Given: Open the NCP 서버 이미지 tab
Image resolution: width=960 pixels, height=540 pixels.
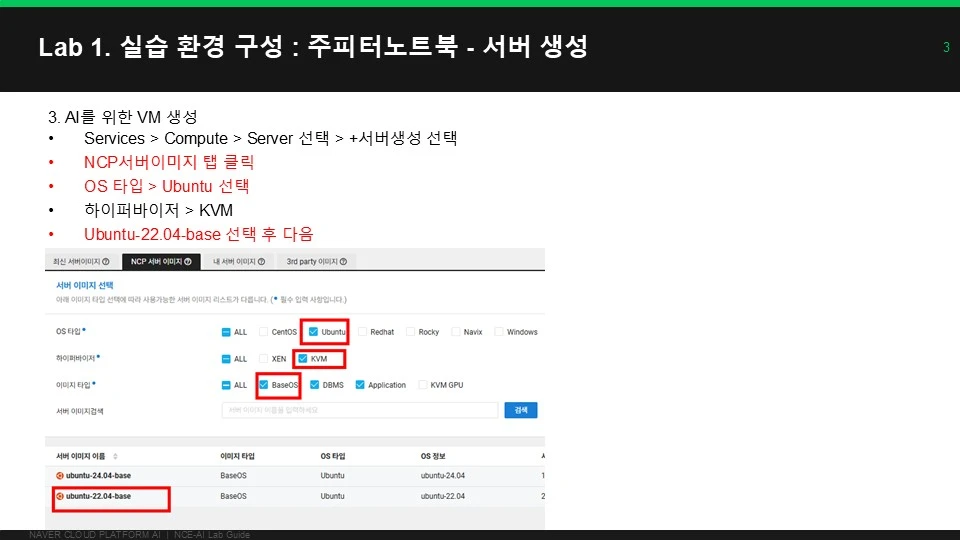Looking at the screenshot, I should pos(161,261).
